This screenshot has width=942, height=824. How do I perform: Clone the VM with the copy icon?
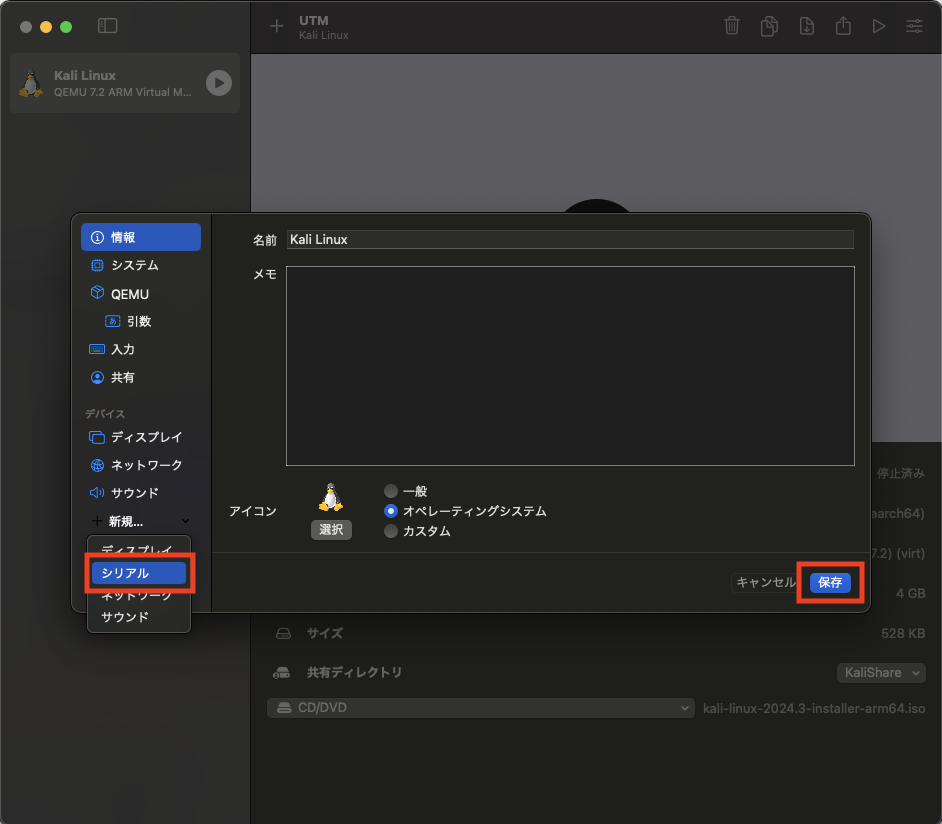click(x=769, y=26)
